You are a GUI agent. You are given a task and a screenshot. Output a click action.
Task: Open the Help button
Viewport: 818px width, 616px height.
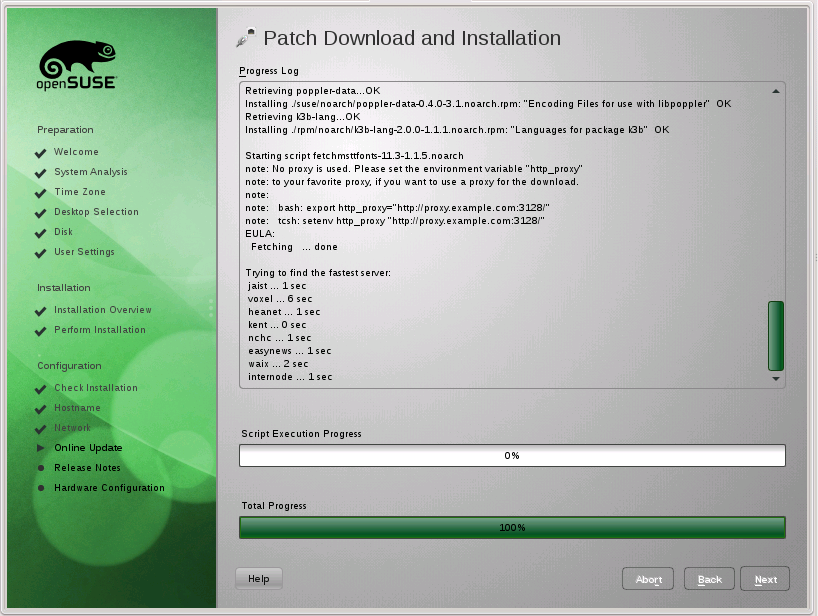259,578
